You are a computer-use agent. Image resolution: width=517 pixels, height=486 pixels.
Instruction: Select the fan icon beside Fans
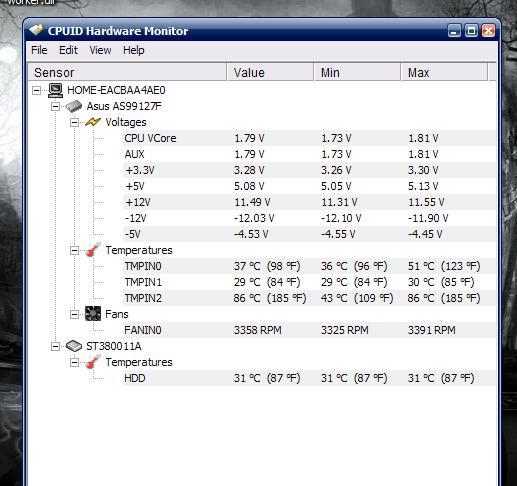pyautogui.click(x=93, y=314)
